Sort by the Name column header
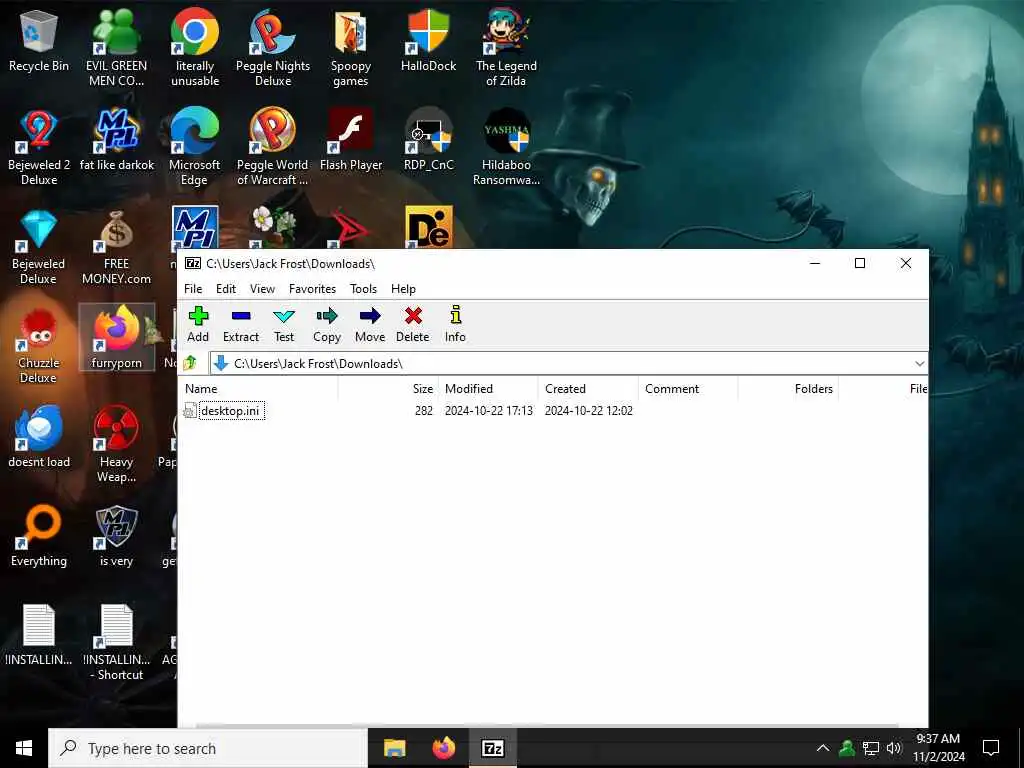The height and width of the screenshot is (768, 1024). pos(259,389)
